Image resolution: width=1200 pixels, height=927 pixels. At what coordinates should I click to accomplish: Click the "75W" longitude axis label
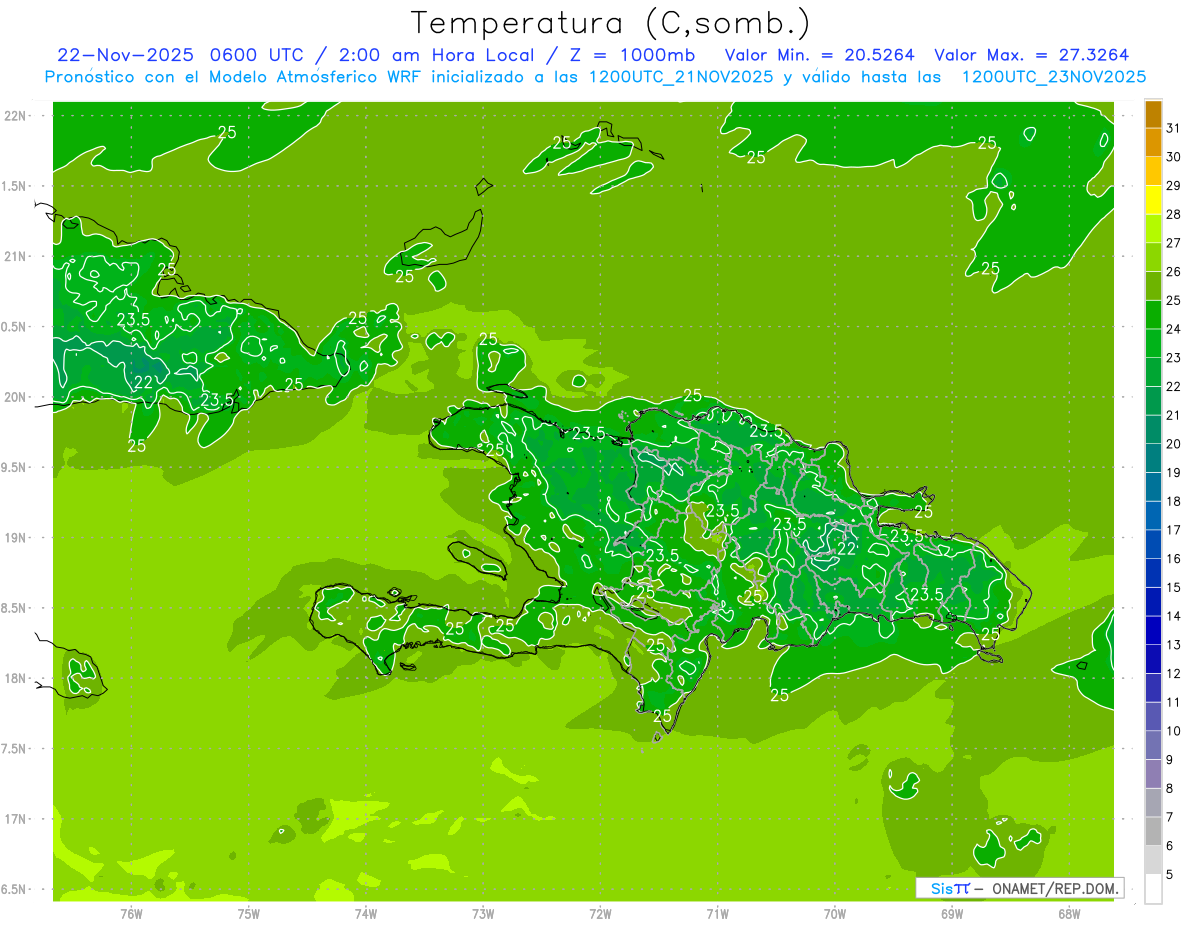249,913
